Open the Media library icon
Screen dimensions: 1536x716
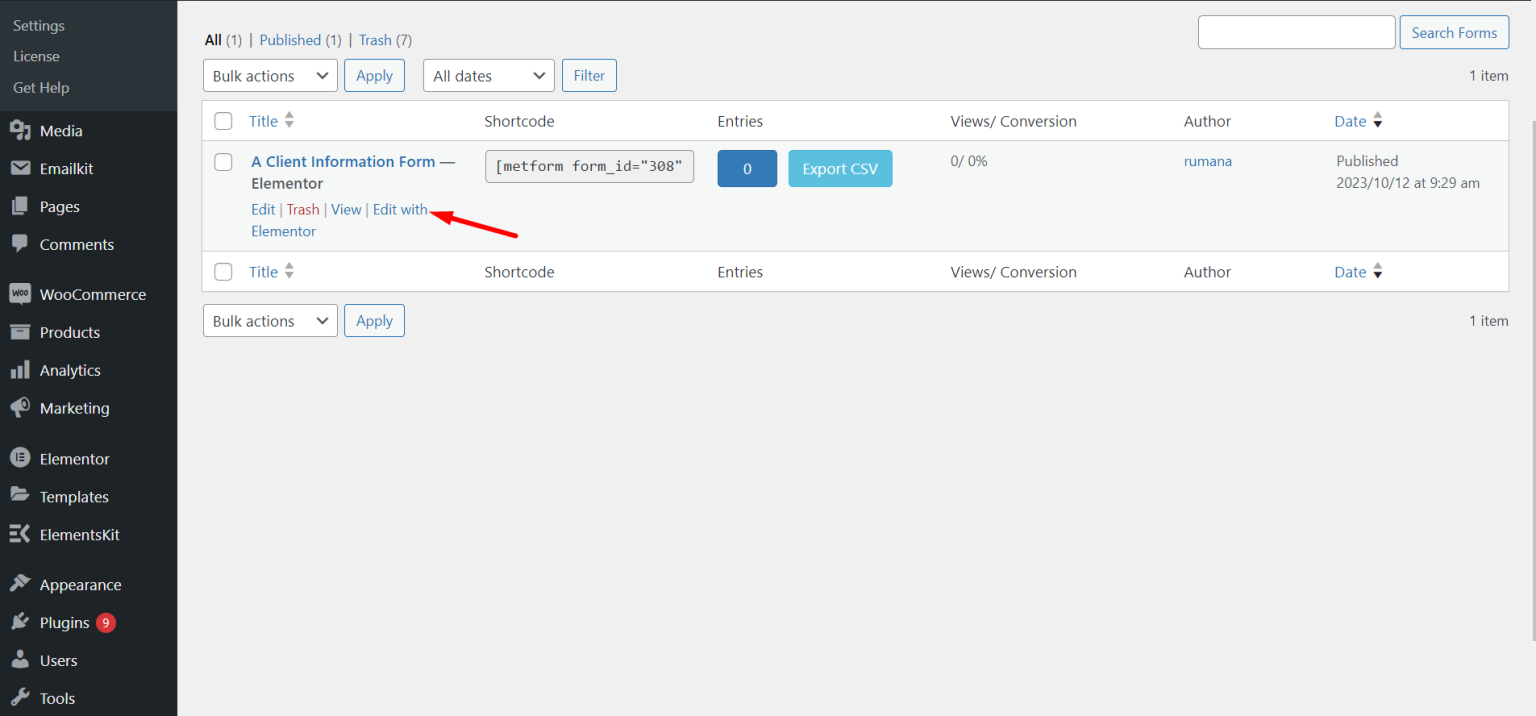click(21, 130)
